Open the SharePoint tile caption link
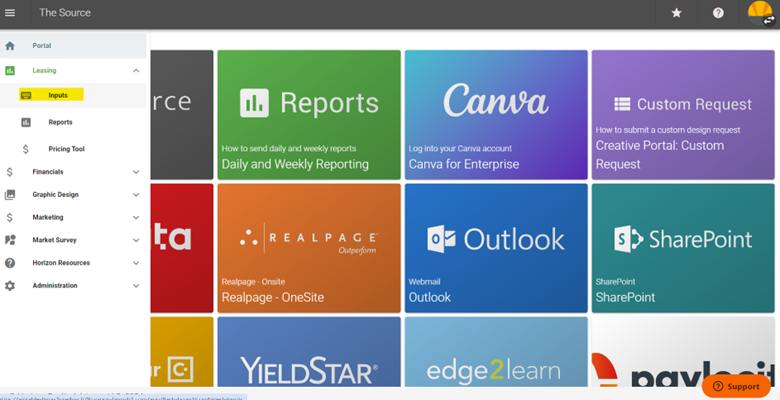The image size is (780, 400). [x=625, y=298]
